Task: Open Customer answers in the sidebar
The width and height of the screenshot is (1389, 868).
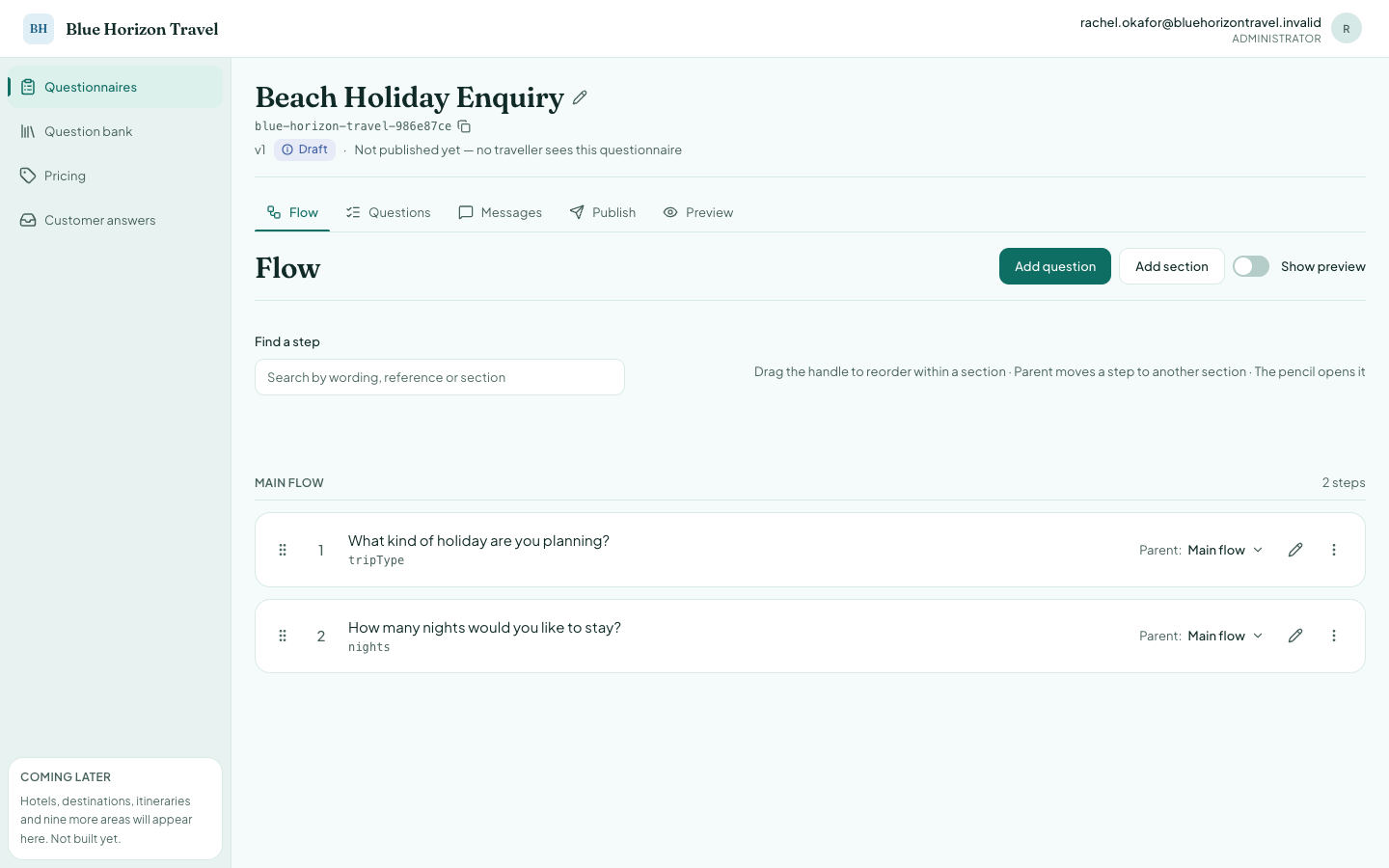Action: 115,220
